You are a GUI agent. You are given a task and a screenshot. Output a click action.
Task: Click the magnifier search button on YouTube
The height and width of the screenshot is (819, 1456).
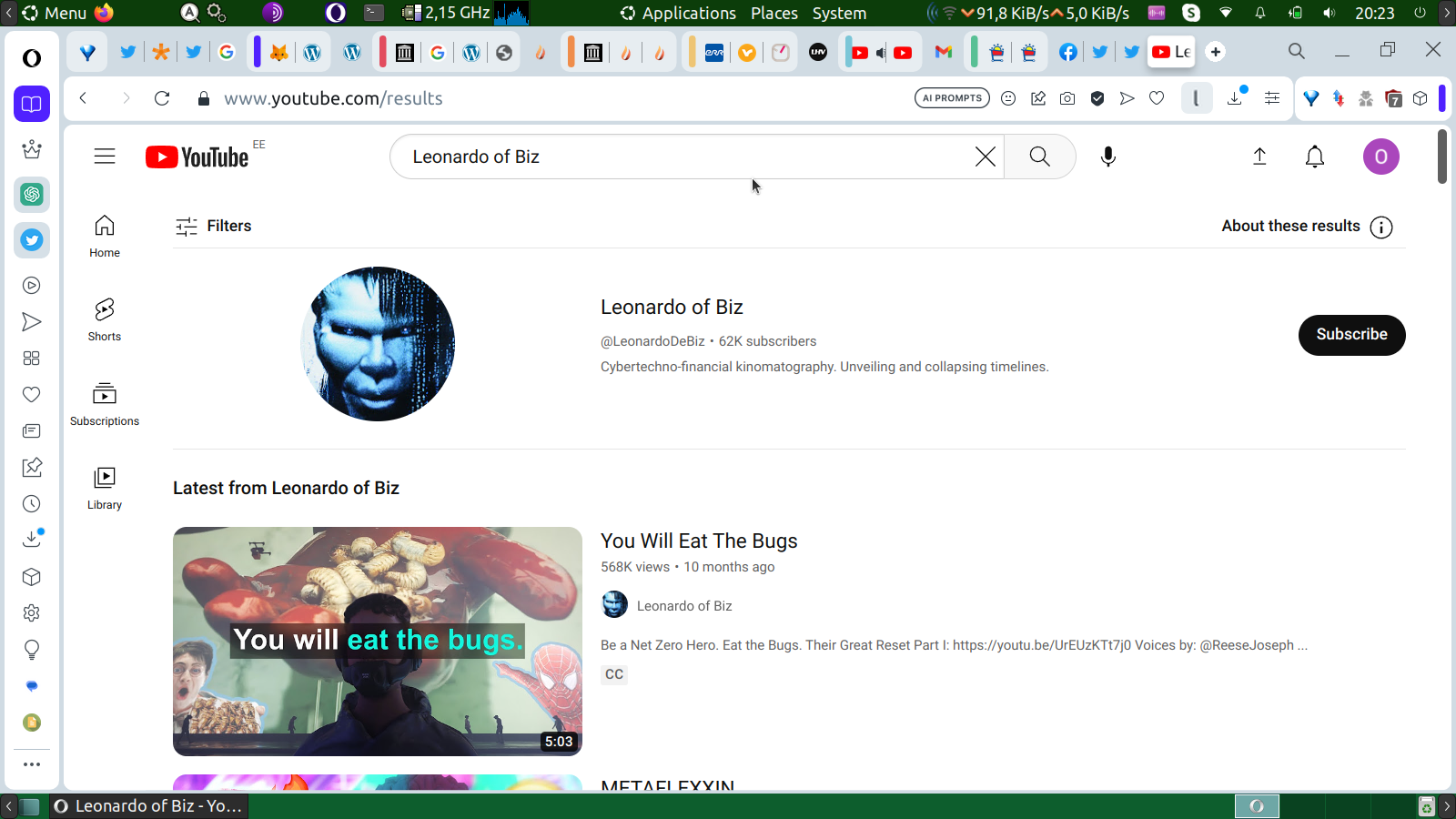pos(1039,157)
